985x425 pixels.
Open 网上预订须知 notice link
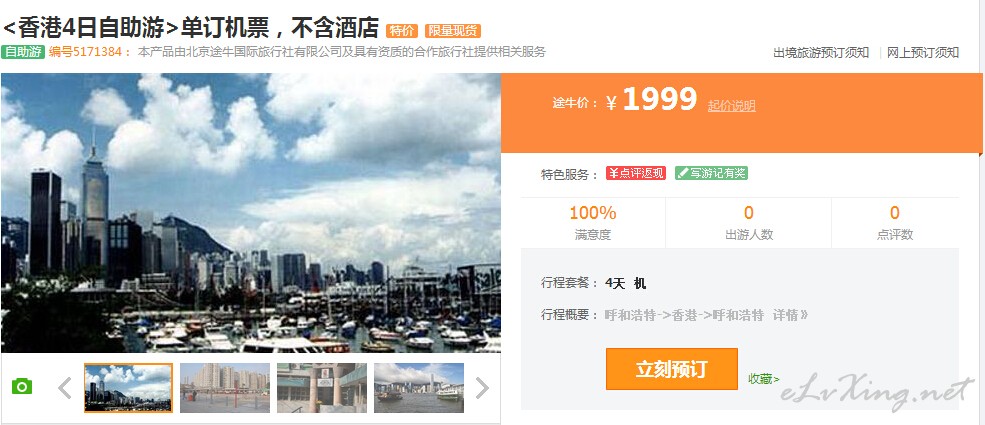coord(923,53)
